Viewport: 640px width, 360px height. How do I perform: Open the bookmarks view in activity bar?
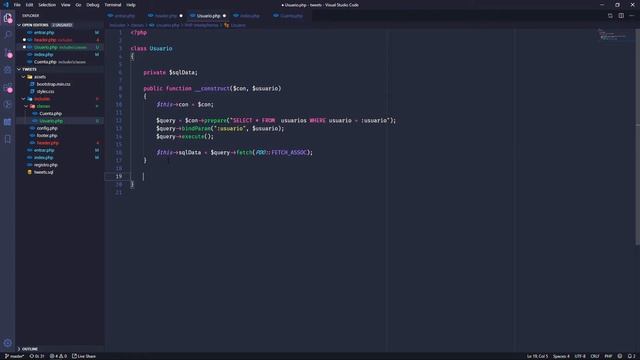click(8, 139)
